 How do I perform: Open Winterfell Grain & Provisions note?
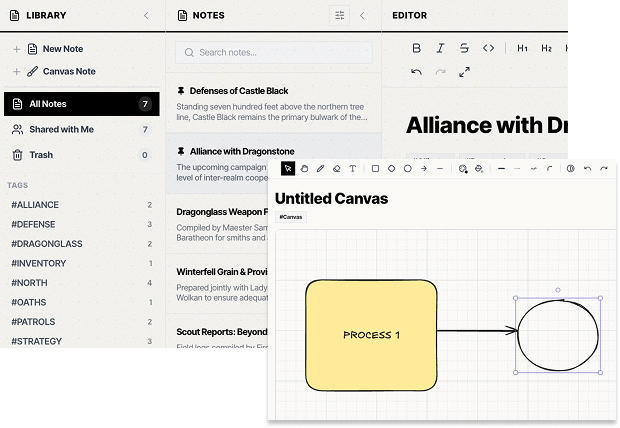217,284
